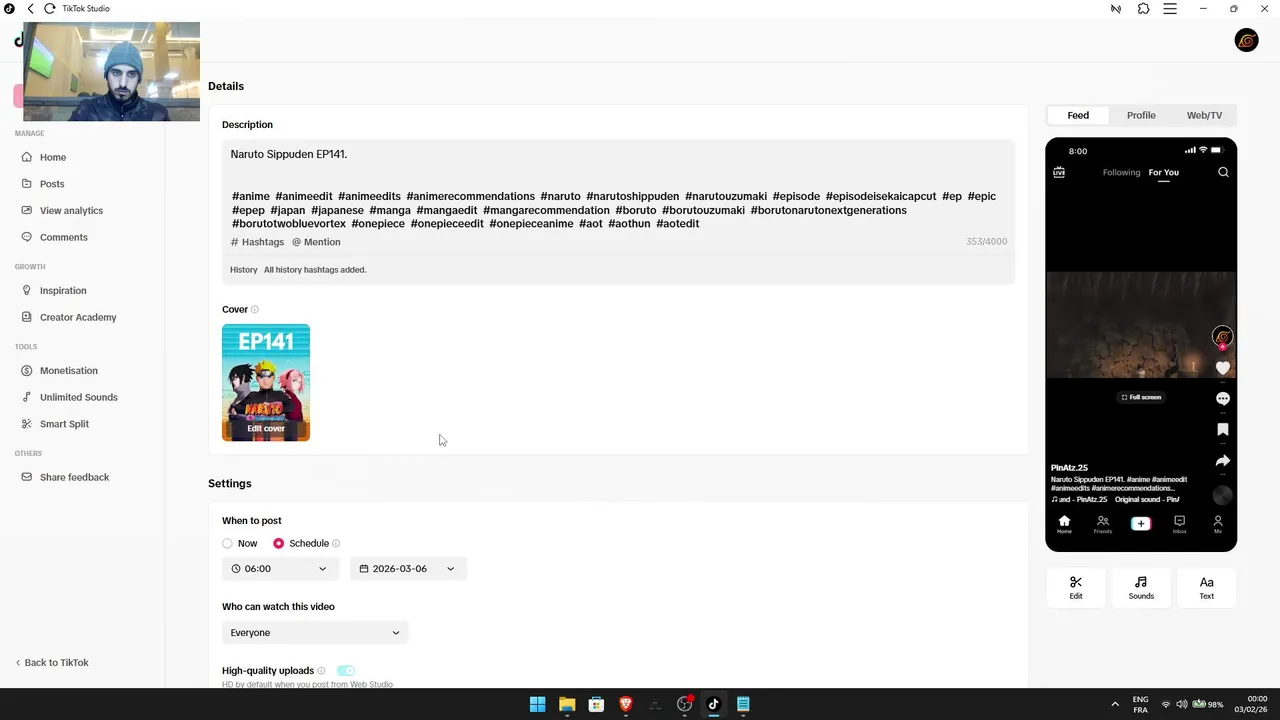Click Full screen button in preview
This screenshot has width=1280, height=720.
(1141, 397)
